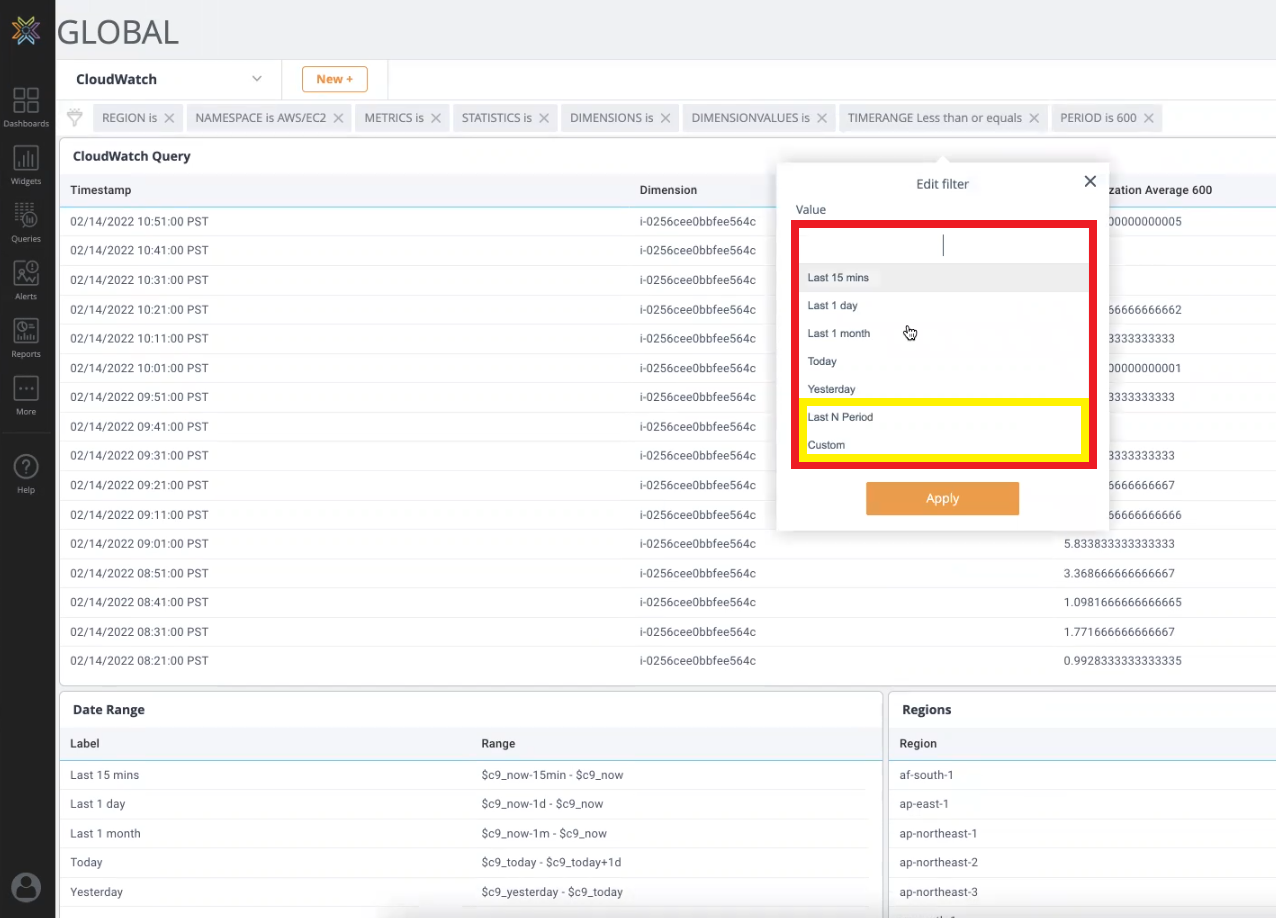The image size is (1276, 918).
Task: Click the filter funnel icon
Action: point(74,118)
